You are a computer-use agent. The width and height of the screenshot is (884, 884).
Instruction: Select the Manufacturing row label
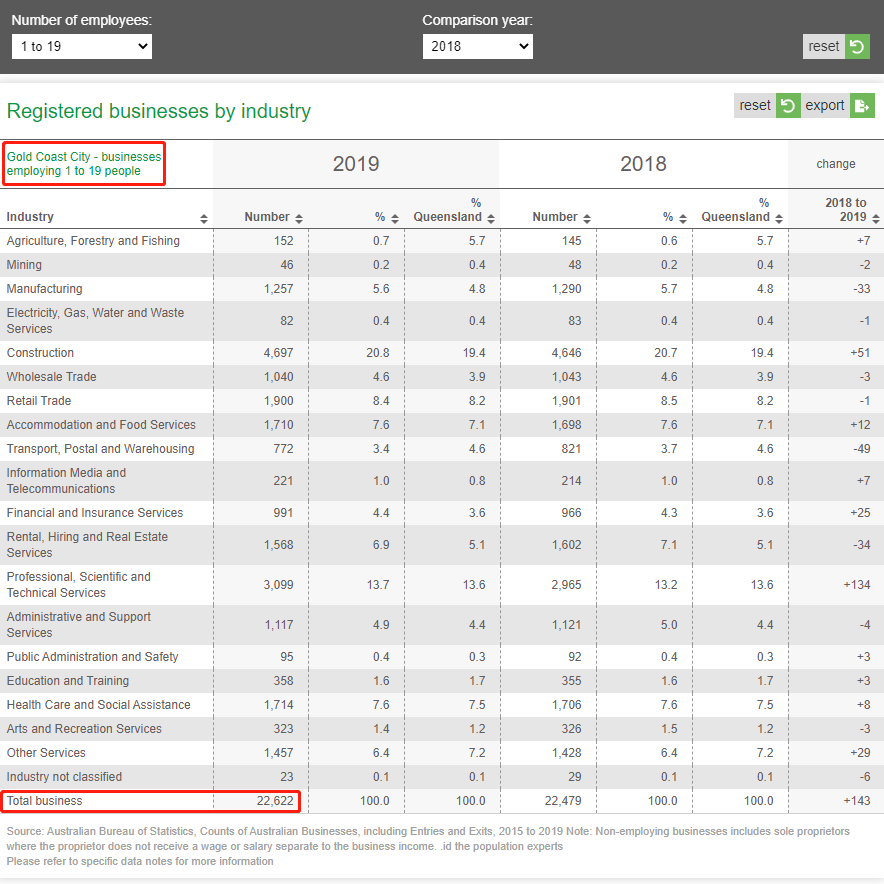click(45, 289)
